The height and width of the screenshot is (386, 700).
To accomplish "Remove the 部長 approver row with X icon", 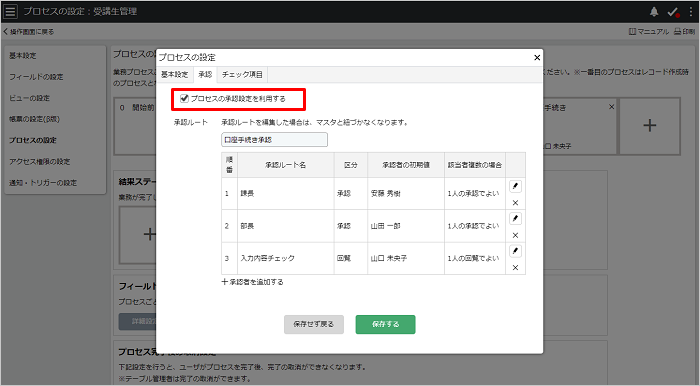I will coord(515,235).
